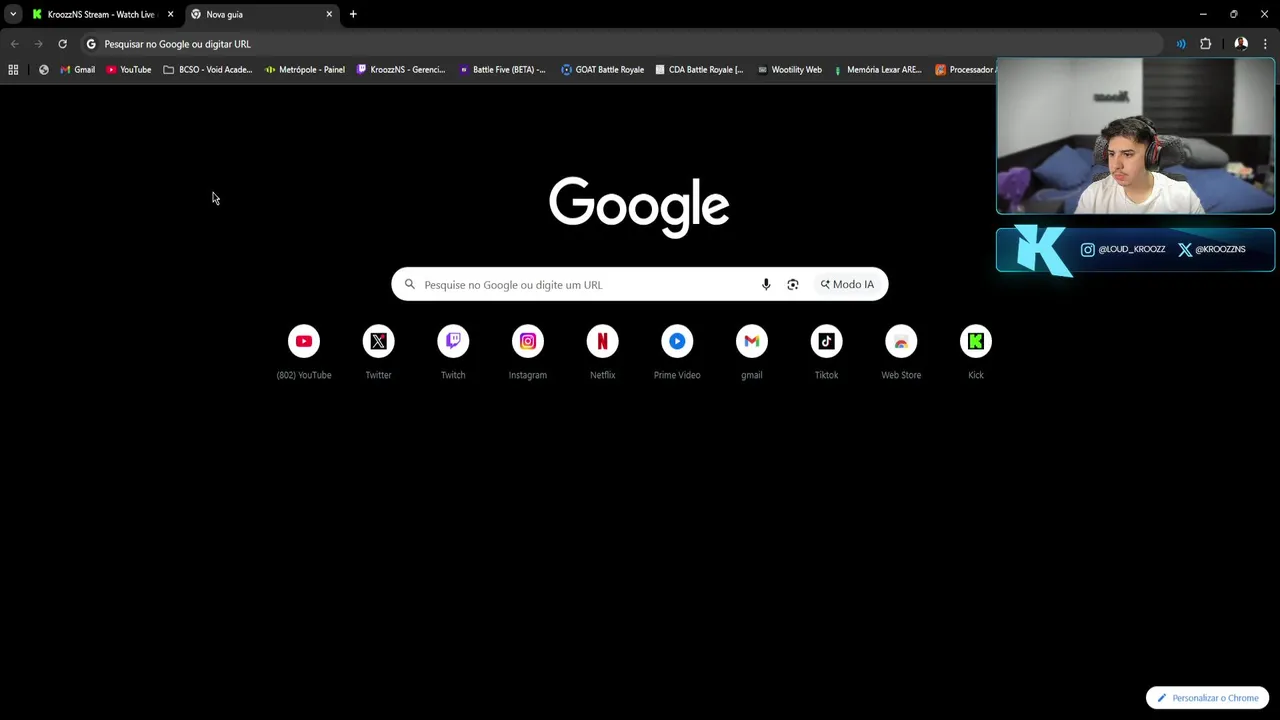Open the YouTube bookmark
The height and width of the screenshot is (720, 1280).
128,70
